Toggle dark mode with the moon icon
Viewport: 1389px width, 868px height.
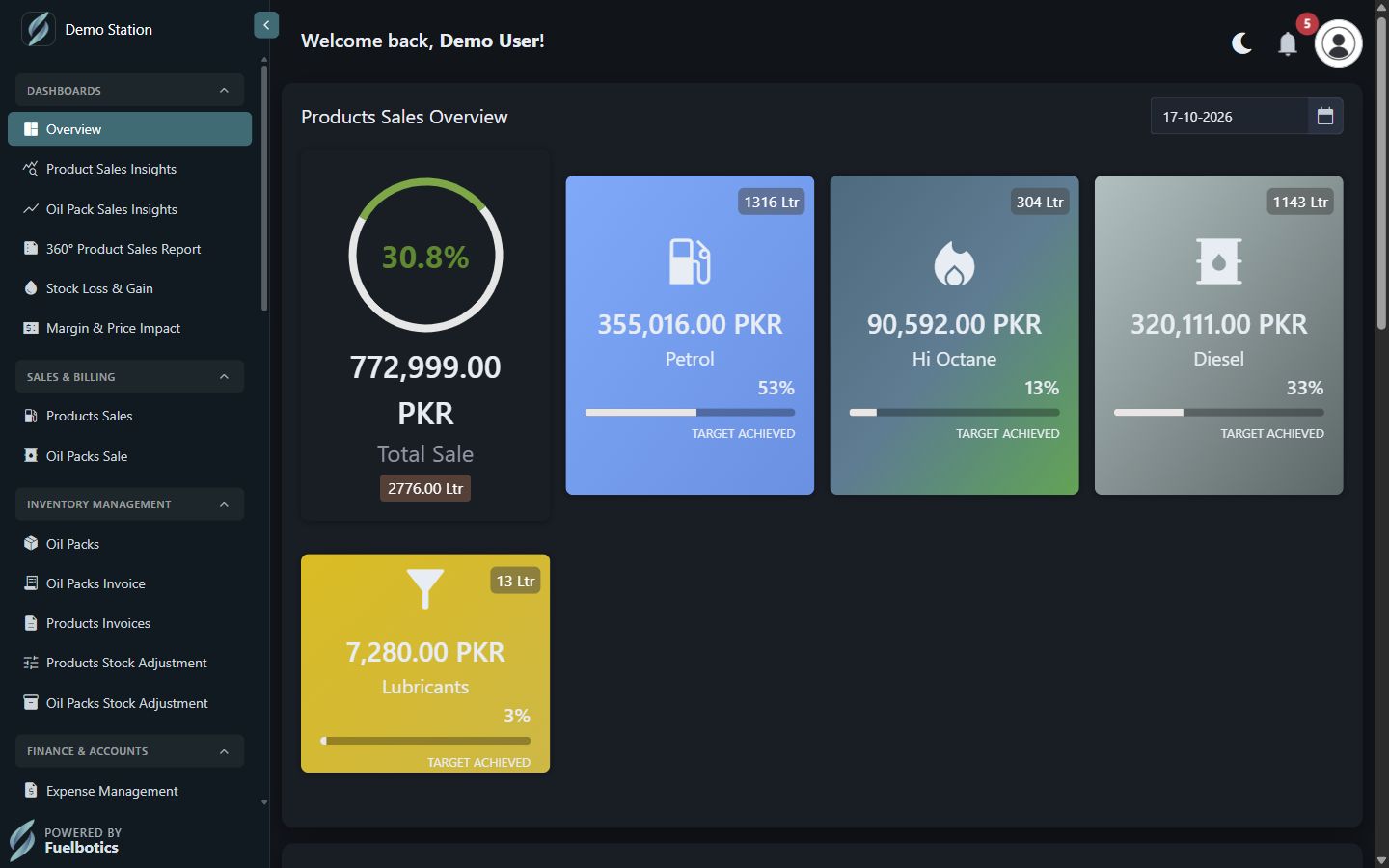(x=1241, y=43)
